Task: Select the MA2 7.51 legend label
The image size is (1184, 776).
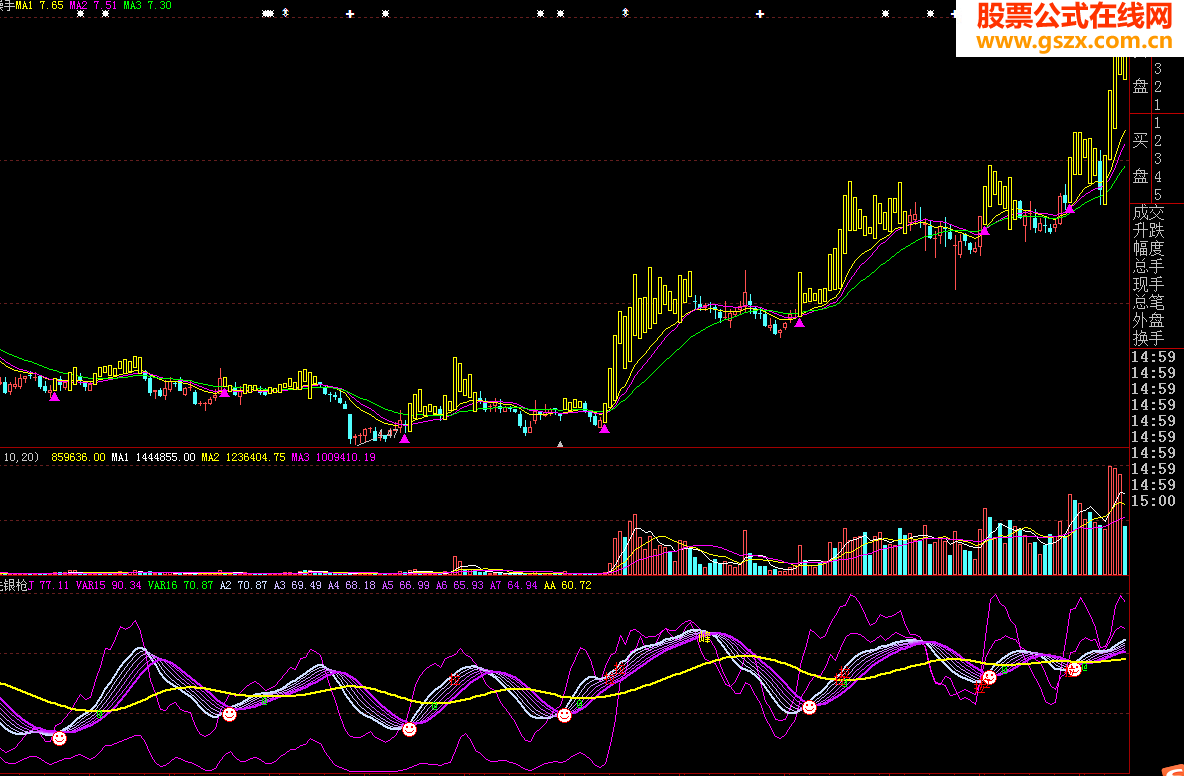Action: click(93, 5)
